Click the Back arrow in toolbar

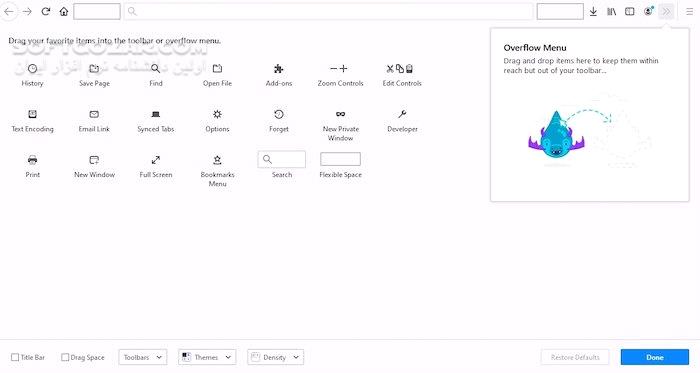point(8,12)
